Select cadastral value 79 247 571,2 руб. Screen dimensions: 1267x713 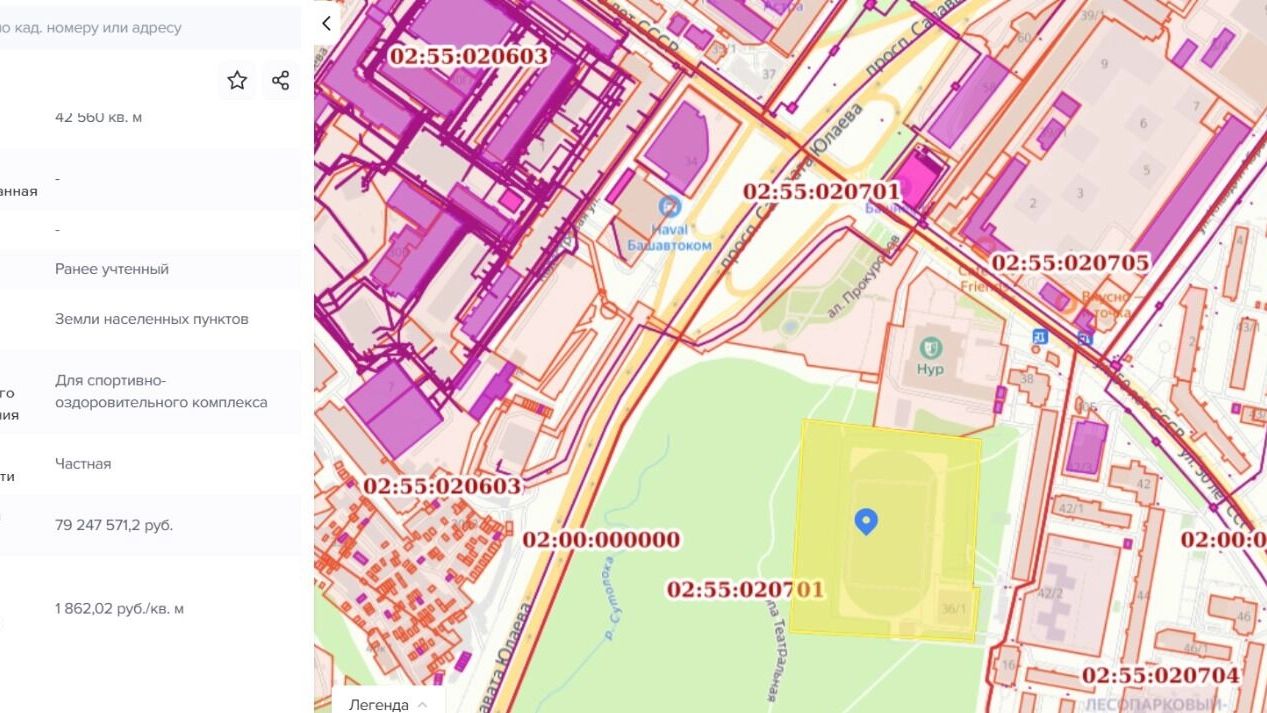coord(114,525)
